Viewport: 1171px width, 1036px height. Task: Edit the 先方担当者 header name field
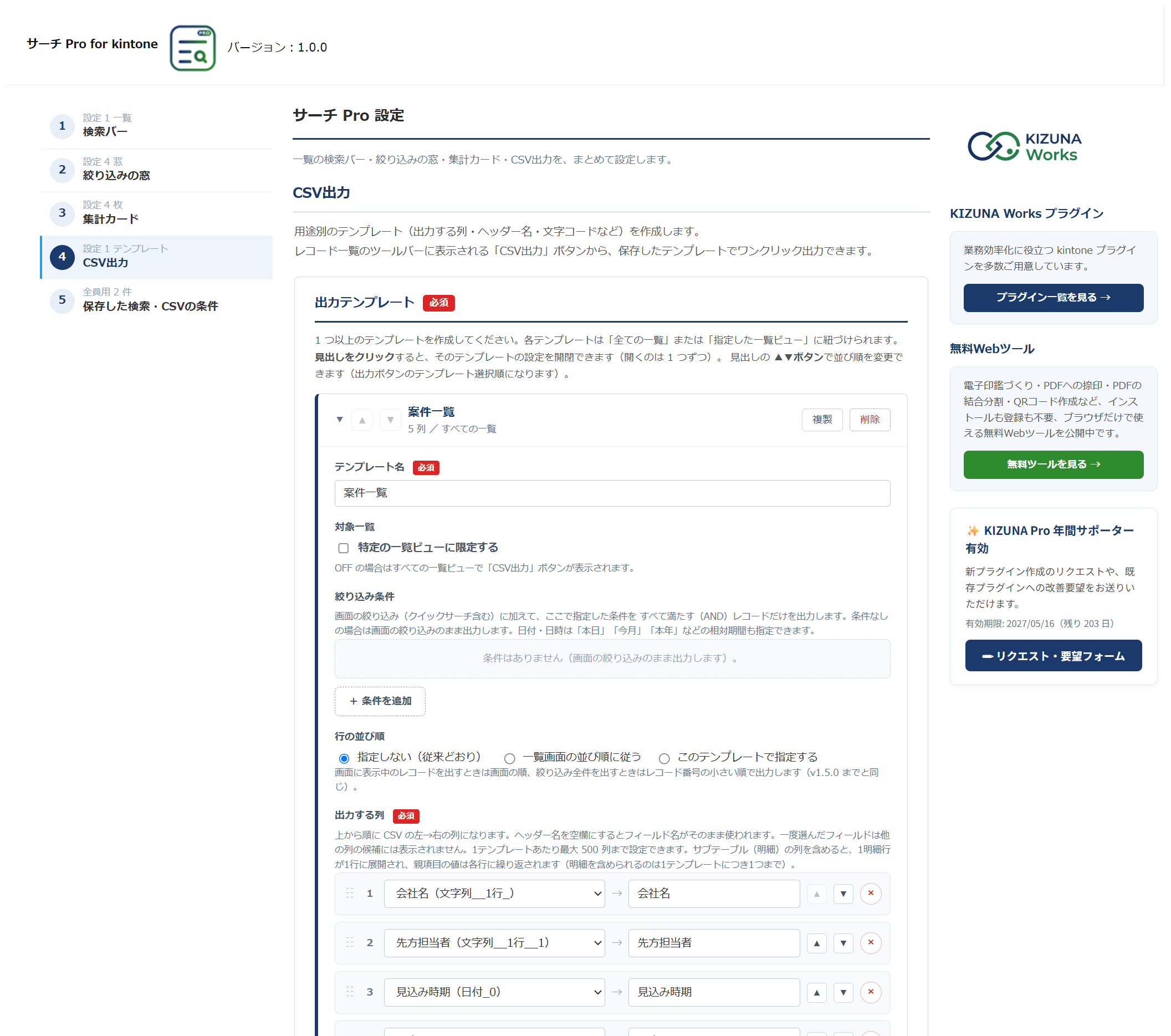(x=714, y=943)
